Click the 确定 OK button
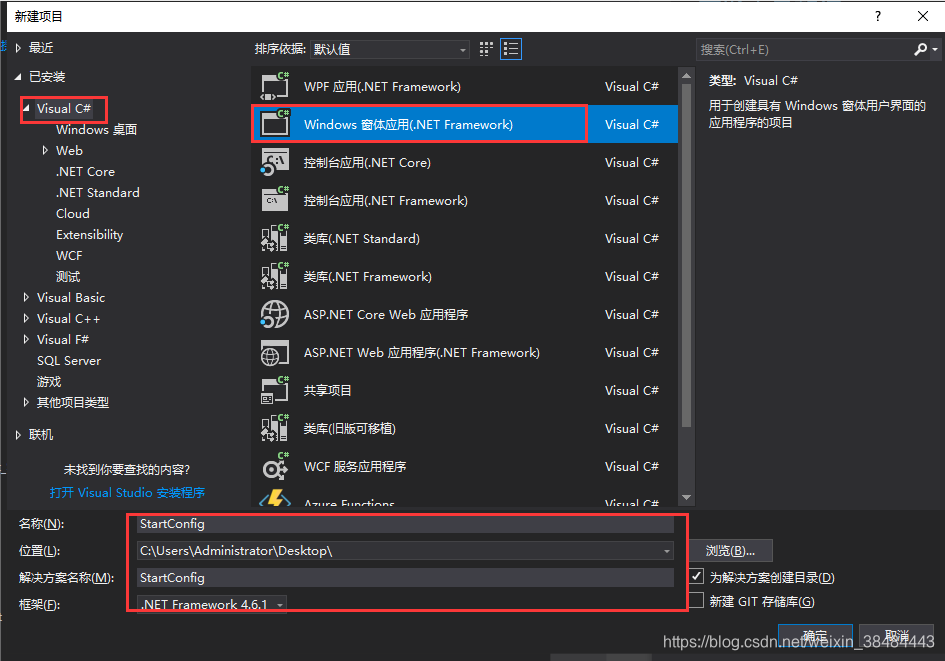This screenshot has width=945, height=661. coord(815,636)
